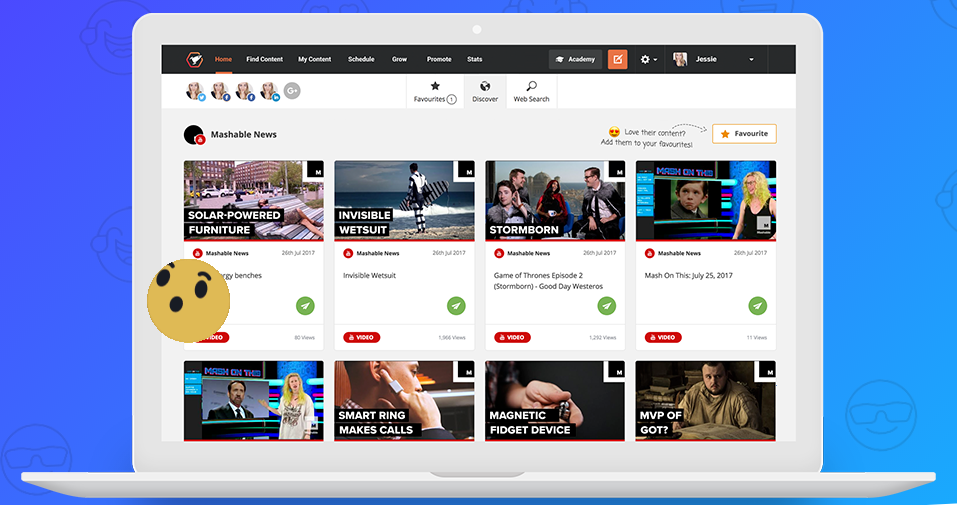Open the Stats page
This screenshot has width=957, height=505.
474,59
